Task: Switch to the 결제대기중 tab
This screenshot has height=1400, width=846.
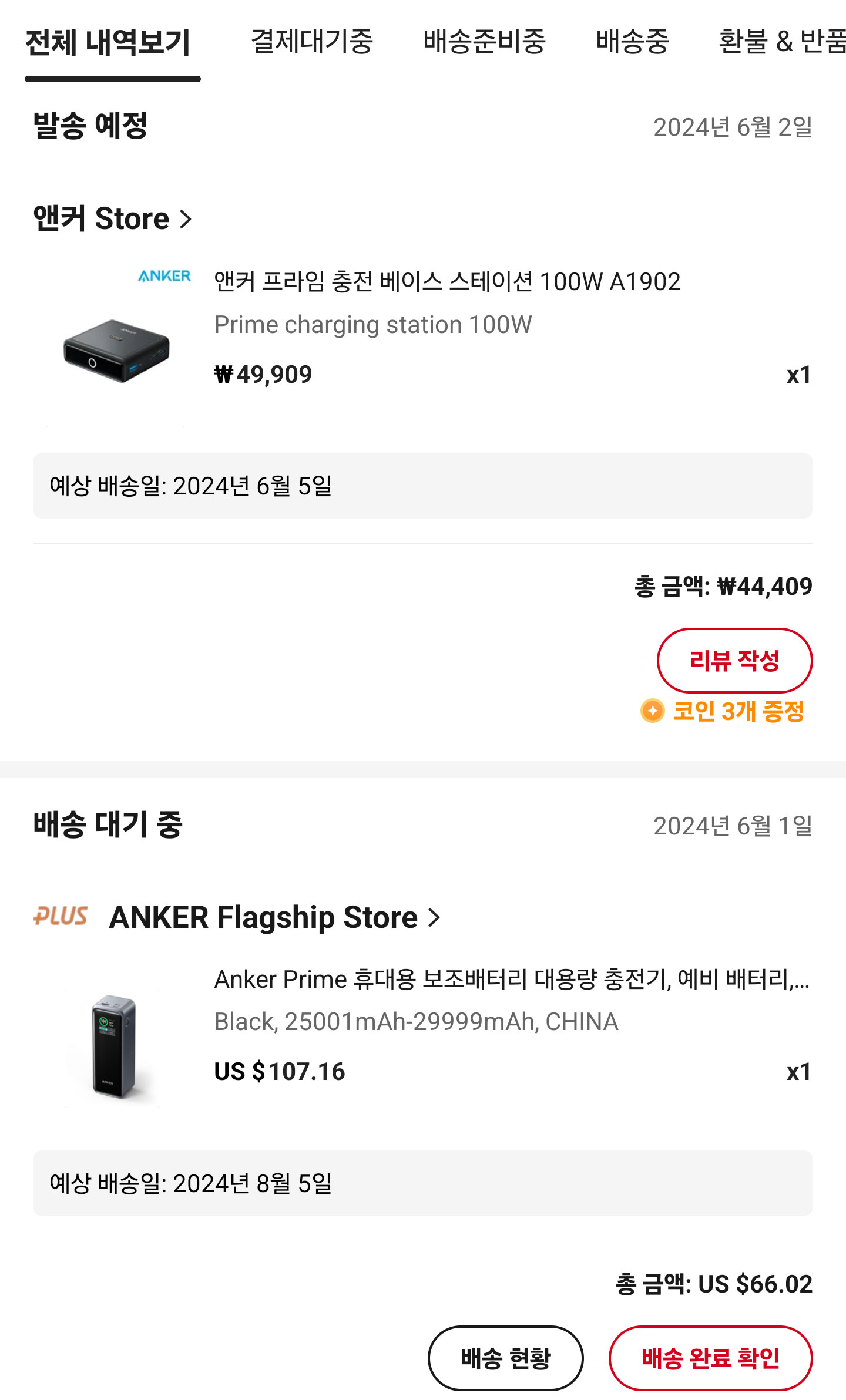Action: (312, 42)
